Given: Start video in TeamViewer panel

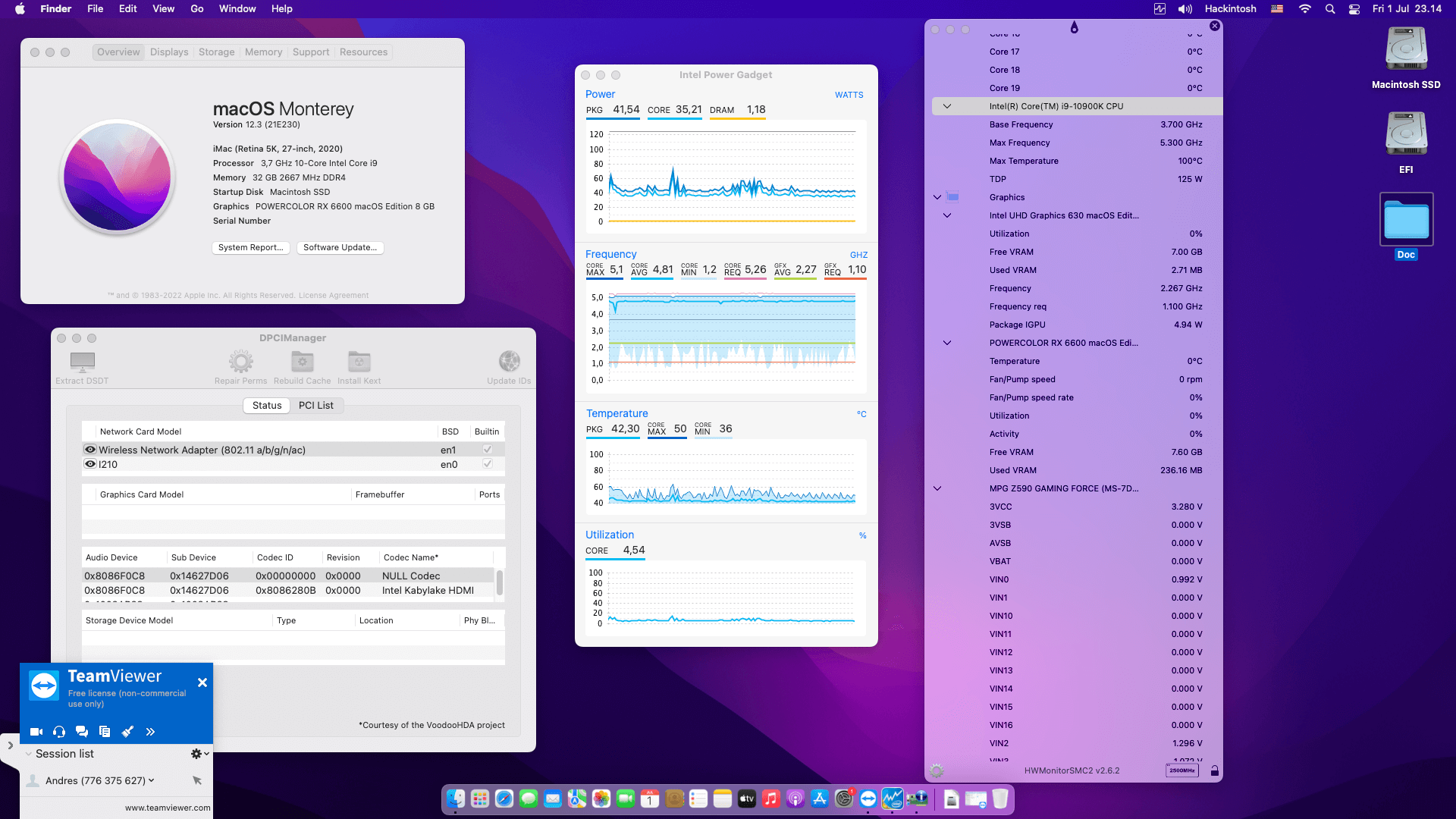Looking at the screenshot, I should 36,732.
